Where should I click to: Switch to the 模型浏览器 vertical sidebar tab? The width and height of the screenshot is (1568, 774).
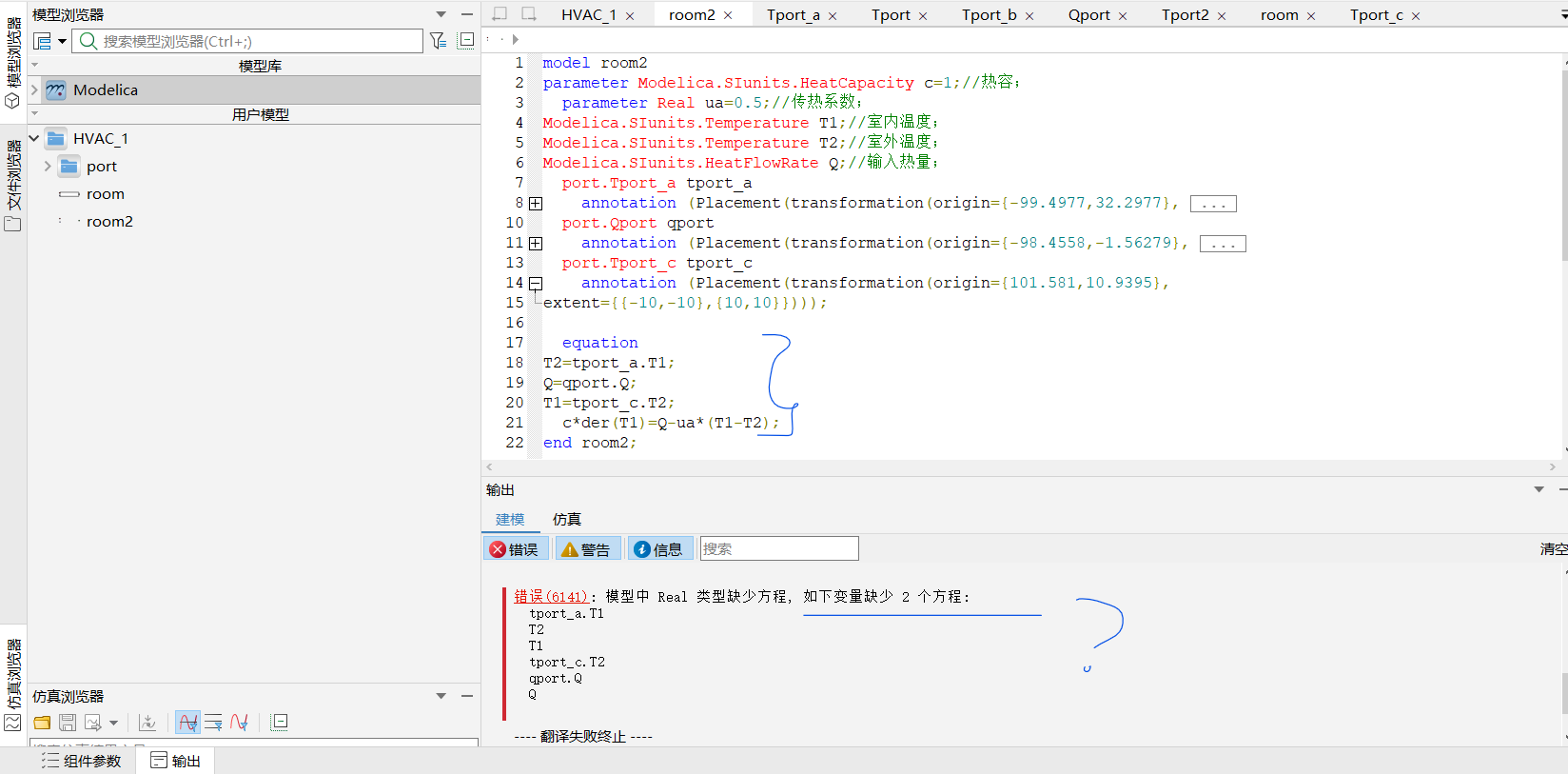[x=13, y=62]
